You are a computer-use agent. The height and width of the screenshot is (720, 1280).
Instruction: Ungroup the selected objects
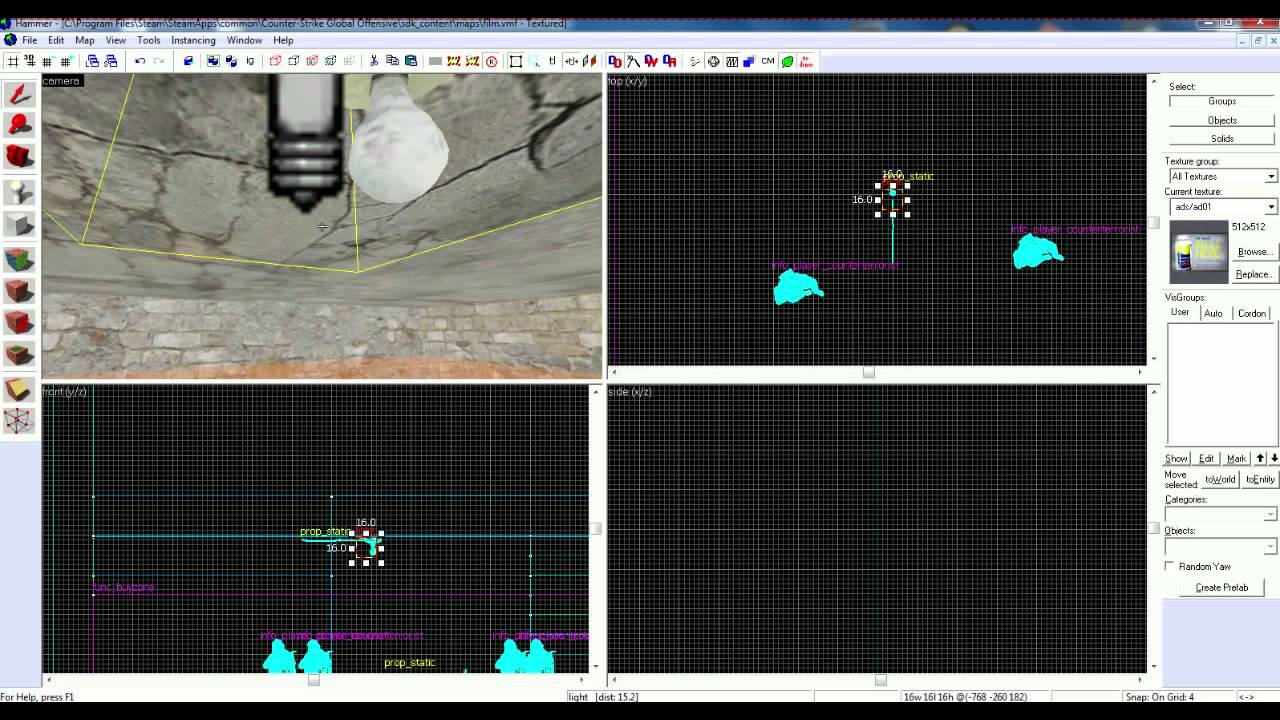231,61
